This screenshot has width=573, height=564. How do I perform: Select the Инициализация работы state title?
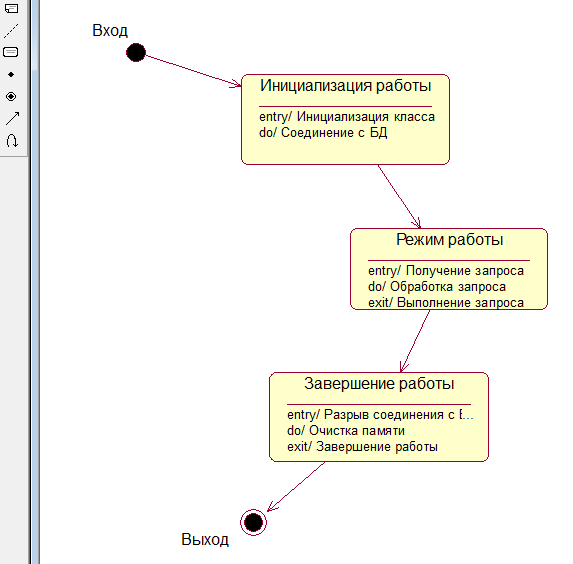(x=346, y=86)
